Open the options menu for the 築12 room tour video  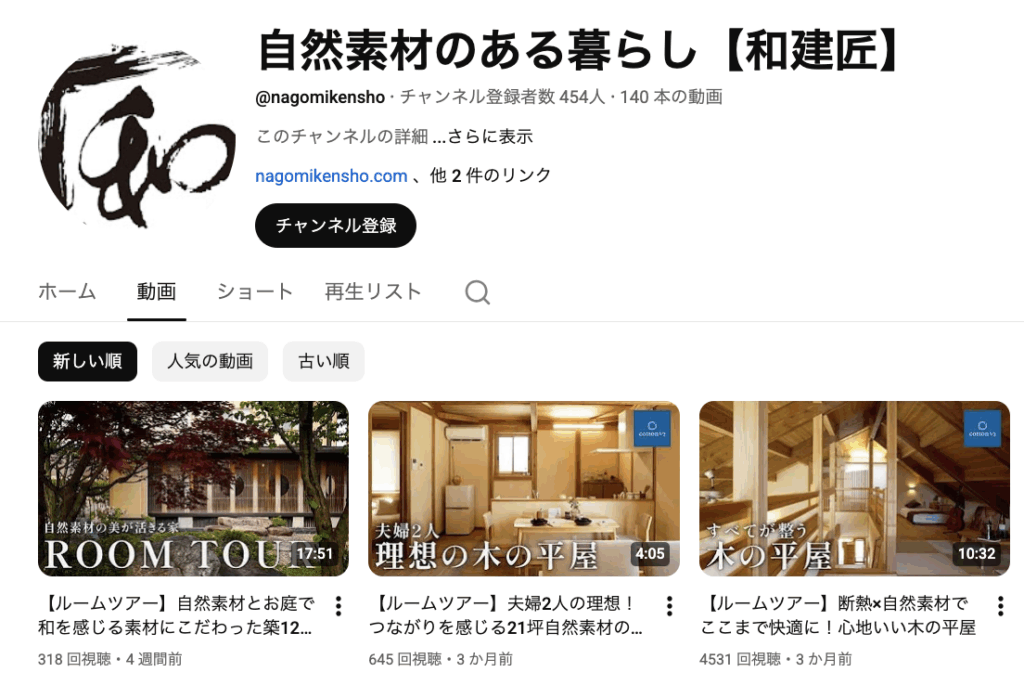(338, 606)
